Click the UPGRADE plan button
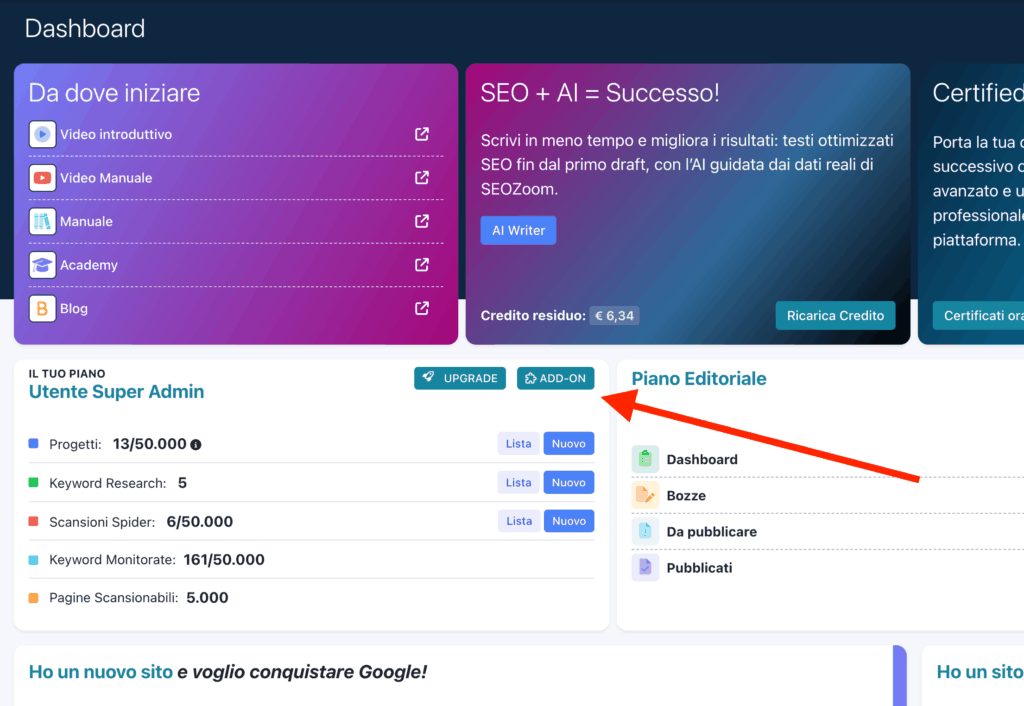Viewport: 1024px width, 706px height. click(x=460, y=378)
